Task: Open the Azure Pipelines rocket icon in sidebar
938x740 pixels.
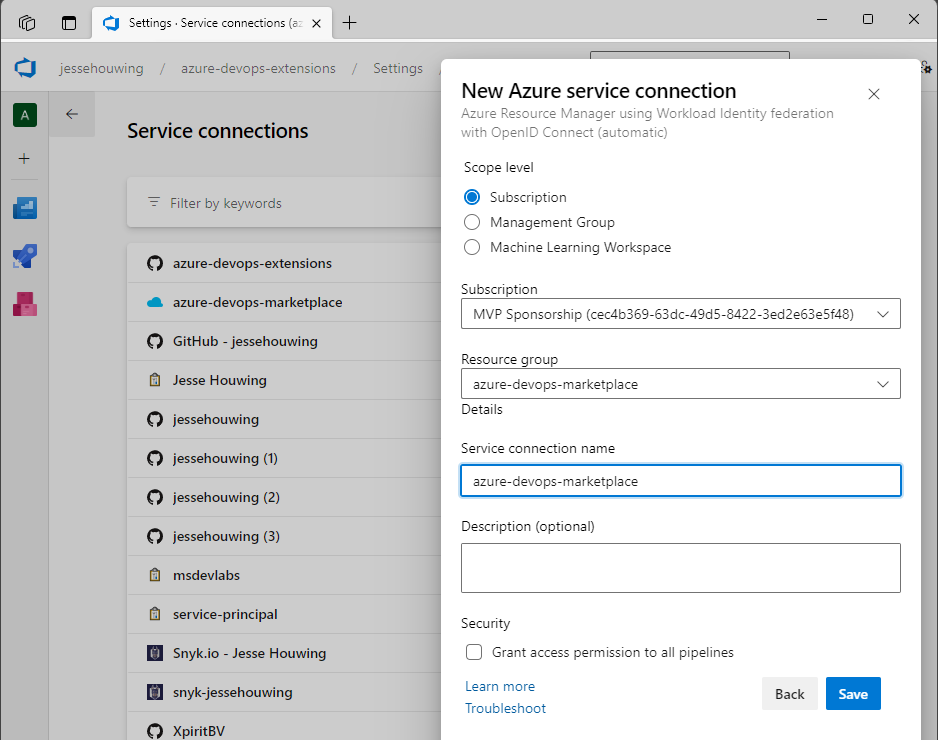Action: click(25, 255)
